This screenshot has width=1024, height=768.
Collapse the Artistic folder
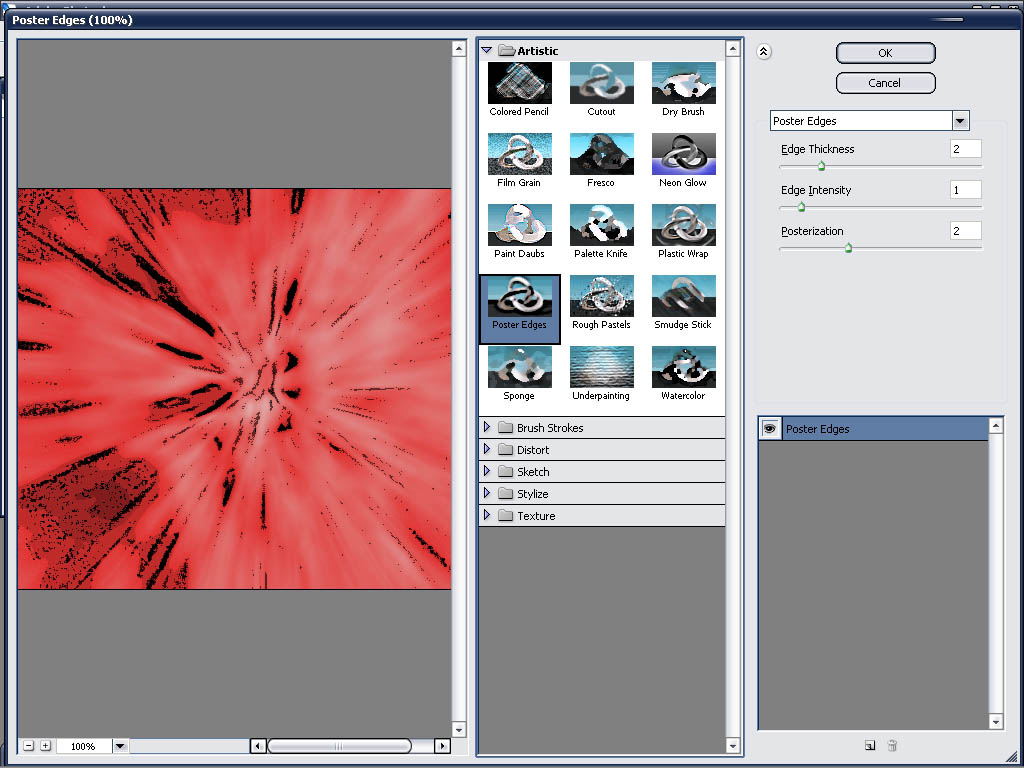click(487, 50)
